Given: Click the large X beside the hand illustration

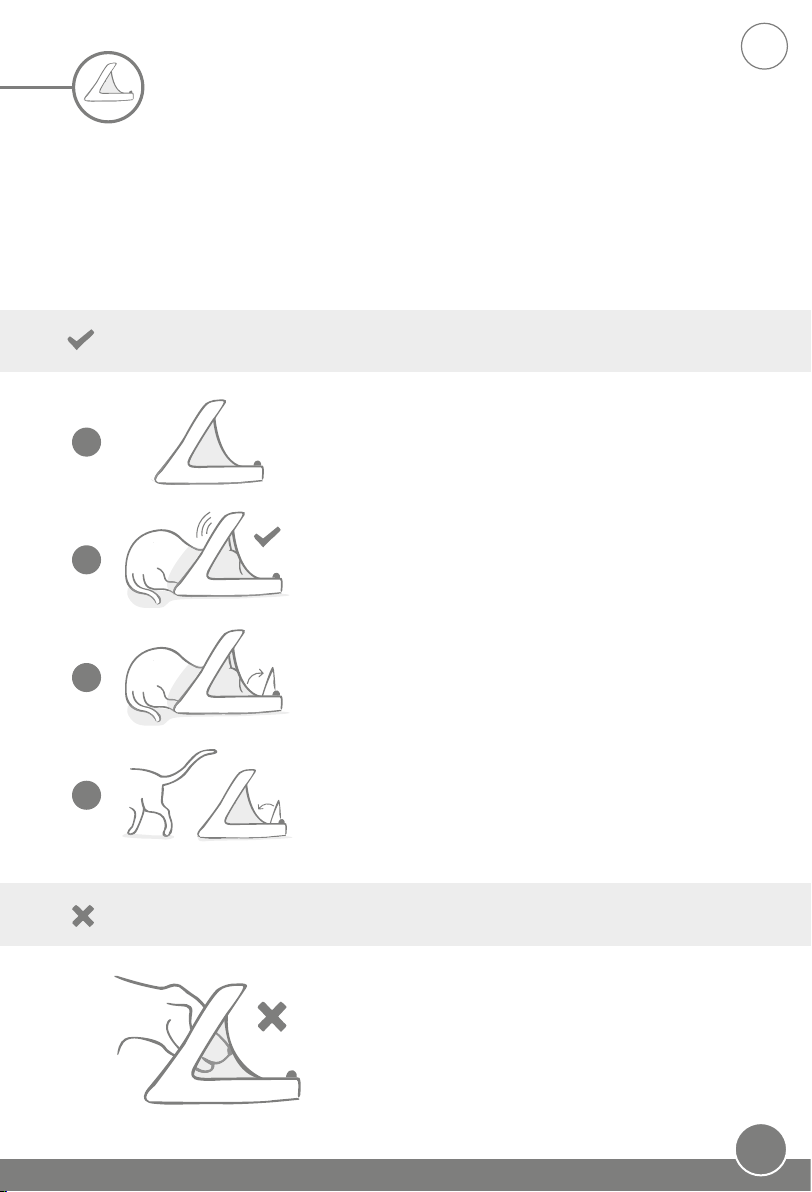Looking at the screenshot, I should point(271,1017).
